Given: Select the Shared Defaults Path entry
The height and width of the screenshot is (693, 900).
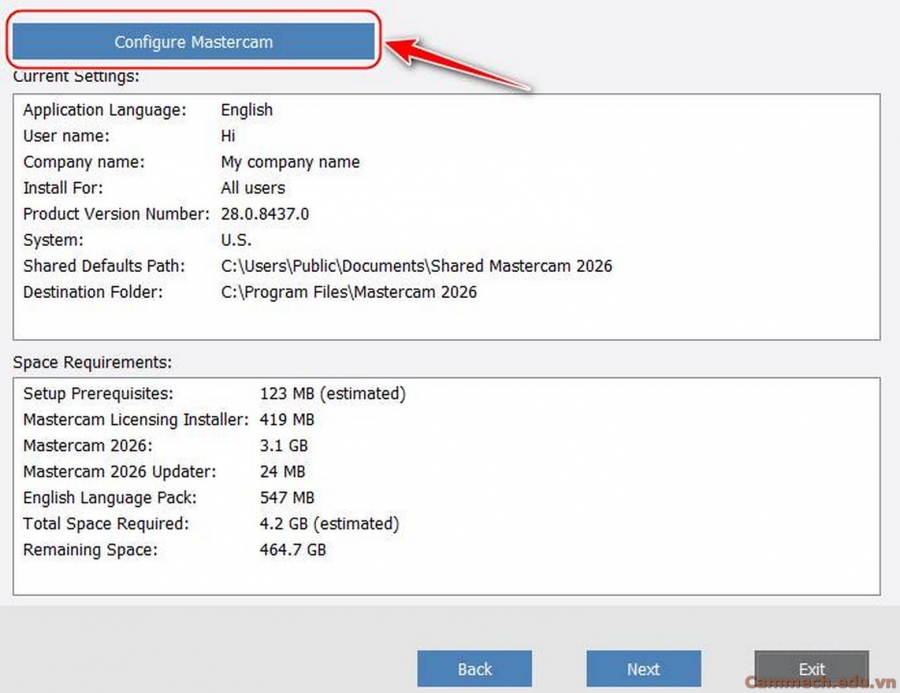Looking at the screenshot, I should 416,266.
